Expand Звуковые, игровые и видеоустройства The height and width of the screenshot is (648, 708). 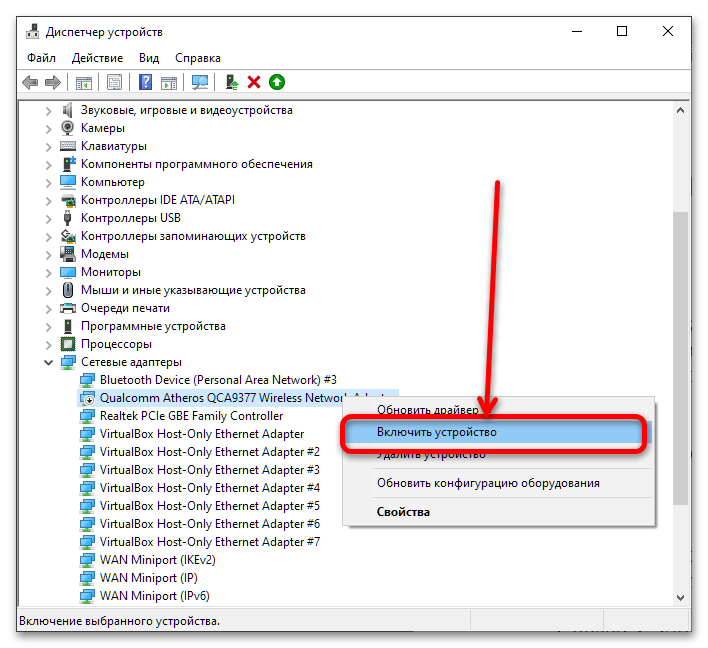pyautogui.click(x=49, y=111)
